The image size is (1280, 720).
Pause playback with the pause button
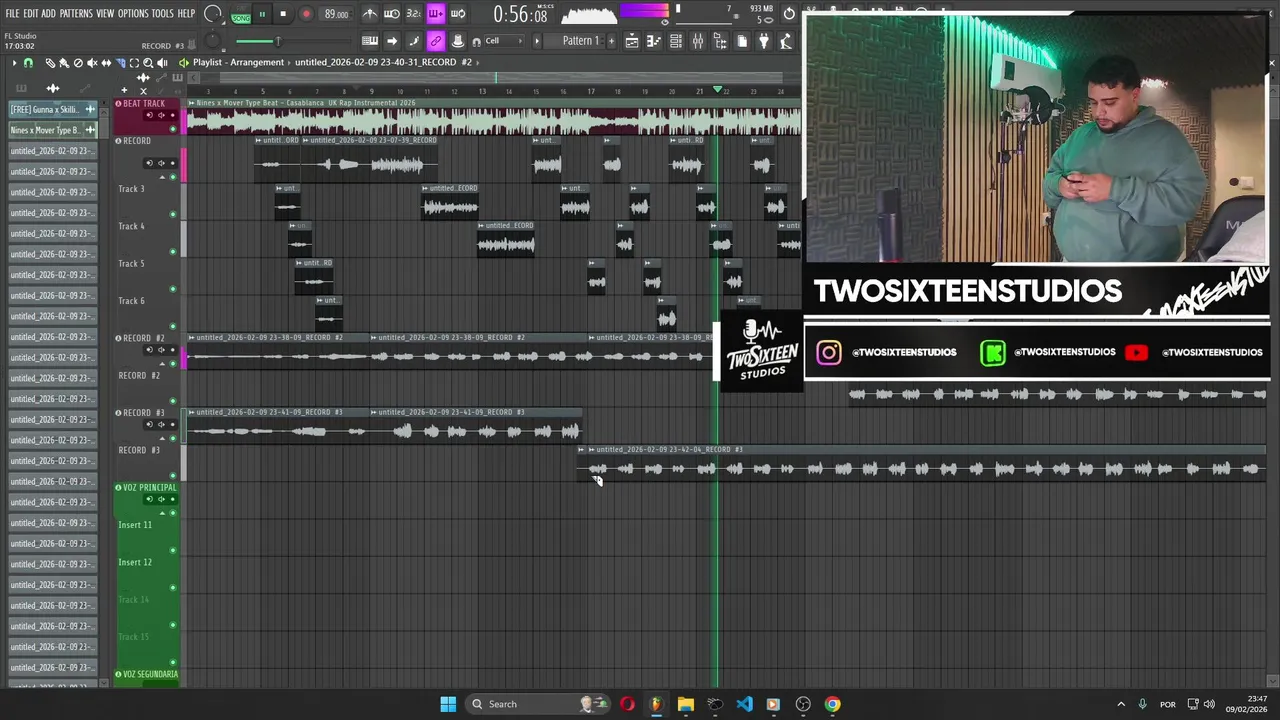point(262,14)
